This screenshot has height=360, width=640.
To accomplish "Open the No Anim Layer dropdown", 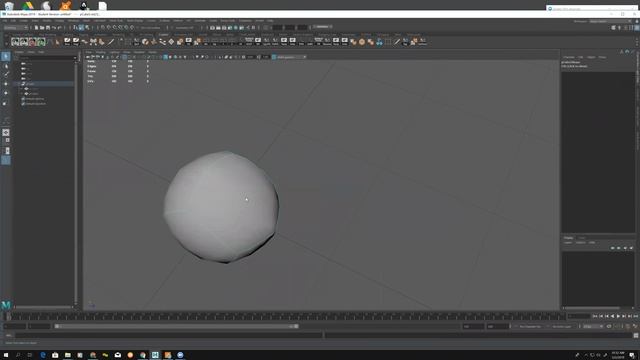I will (x=562, y=326).
